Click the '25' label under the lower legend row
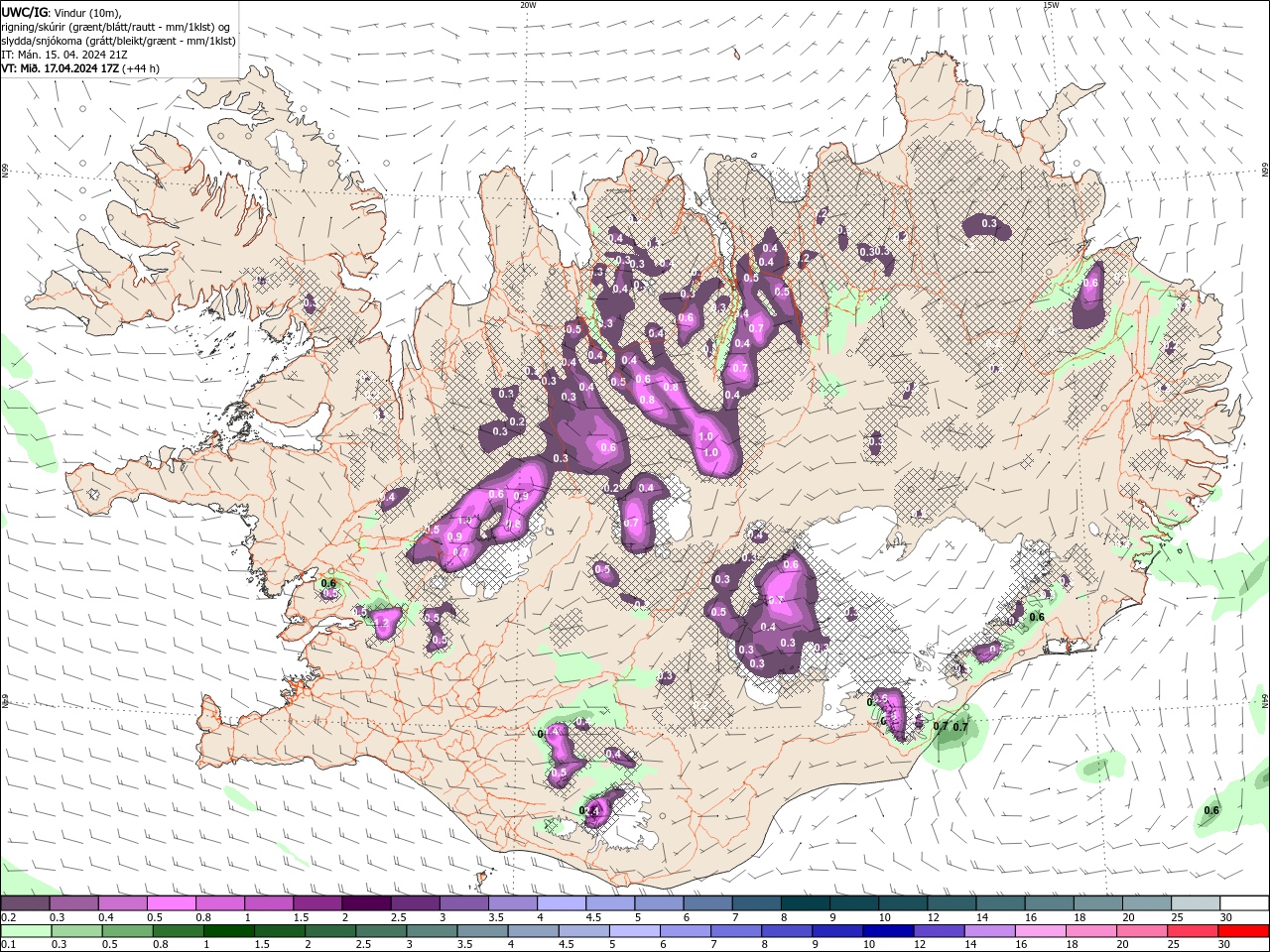This screenshot has width=1270, height=952. click(1176, 945)
